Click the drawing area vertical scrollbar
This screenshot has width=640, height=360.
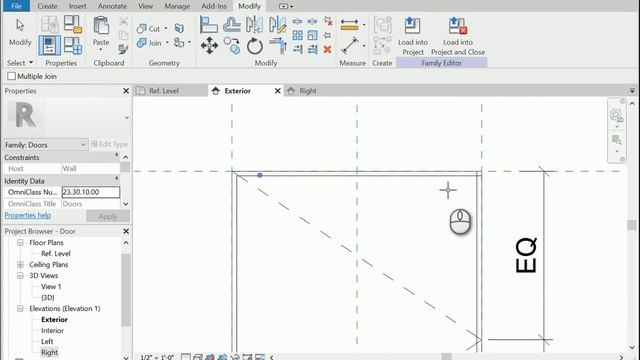coord(632,225)
